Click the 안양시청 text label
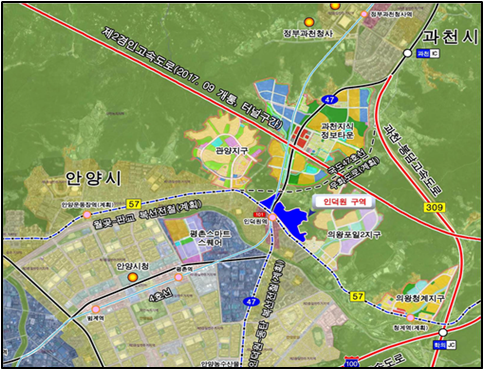Screen dimensions: 484x370 pyautogui.click(x=133, y=266)
